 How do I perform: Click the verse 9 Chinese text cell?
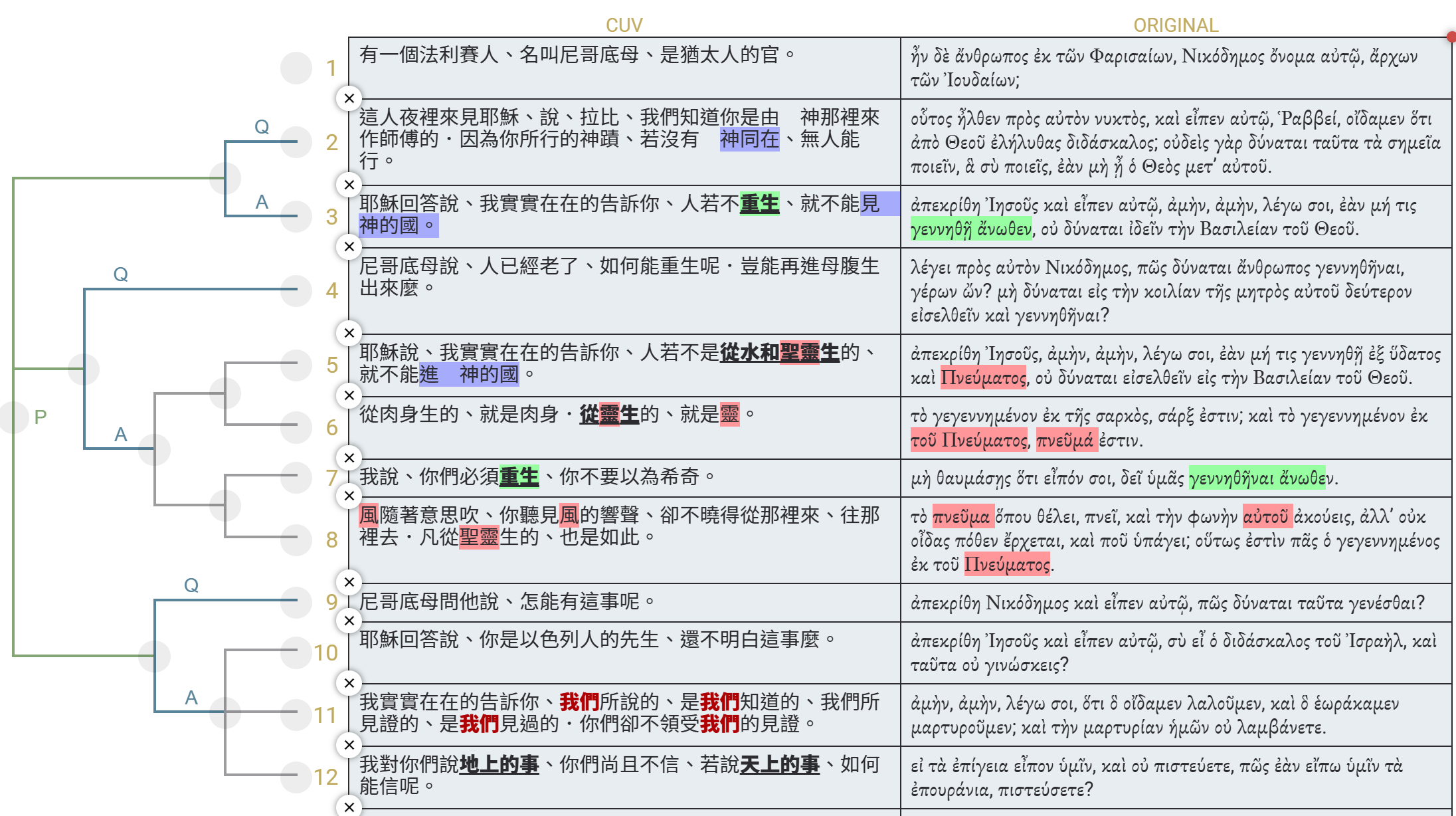tap(624, 603)
